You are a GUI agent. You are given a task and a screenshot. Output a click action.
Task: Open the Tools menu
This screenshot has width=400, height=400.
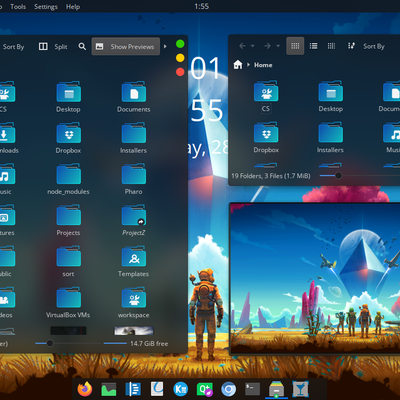[x=18, y=7]
